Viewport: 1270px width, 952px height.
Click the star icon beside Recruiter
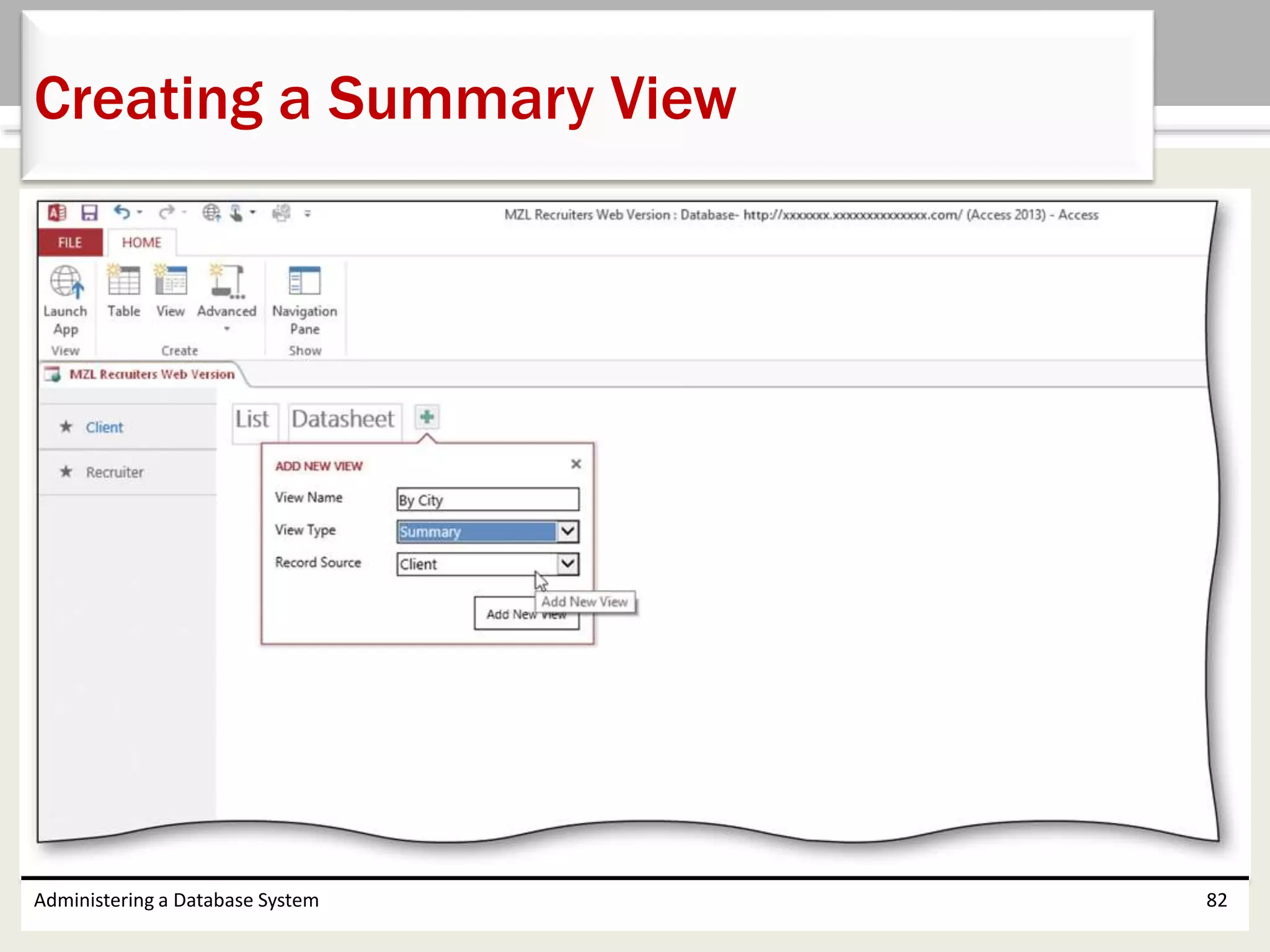pyautogui.click(x=66, y=472)
